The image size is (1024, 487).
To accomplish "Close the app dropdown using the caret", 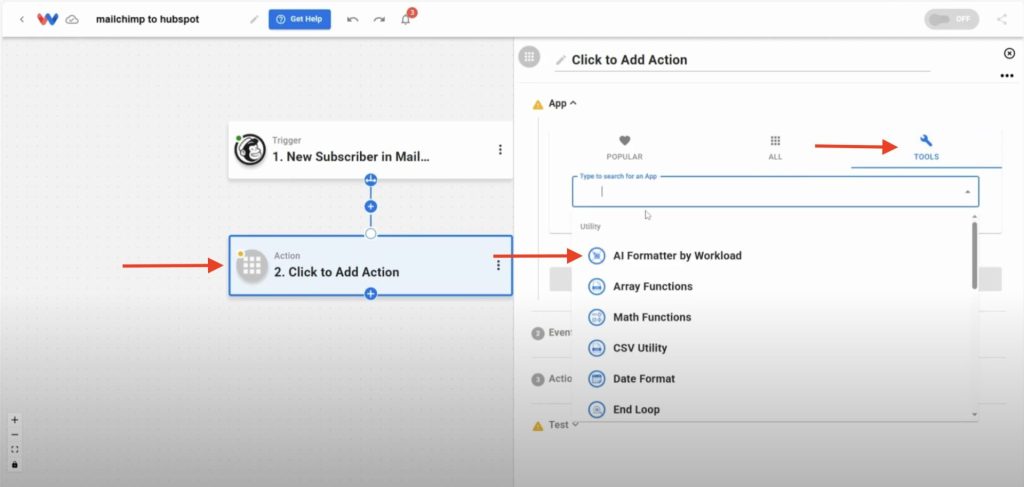I will click(967, 192).
